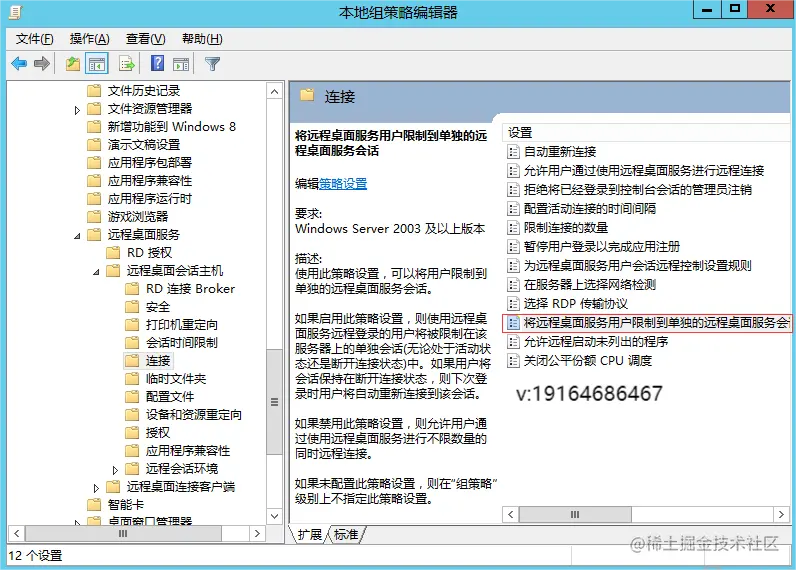Click the 策略设置 link
The image size is (796, 570).
point(343,184)
